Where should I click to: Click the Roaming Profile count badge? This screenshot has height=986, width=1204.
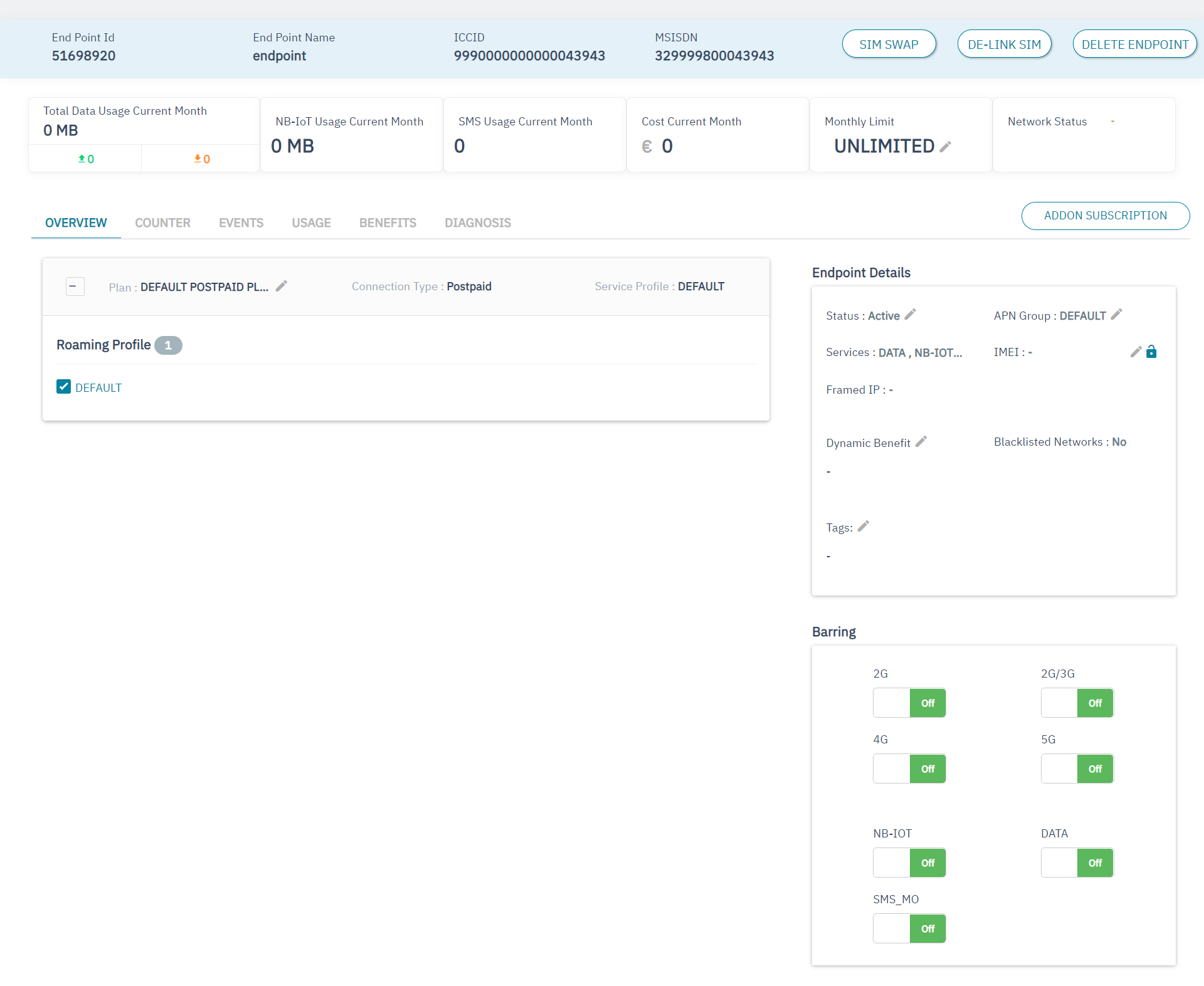click(168, 345)
